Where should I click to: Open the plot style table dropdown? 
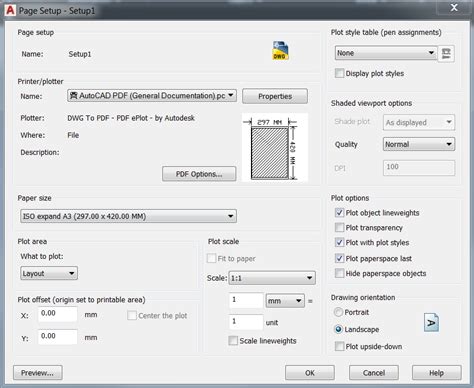(386, 53)
